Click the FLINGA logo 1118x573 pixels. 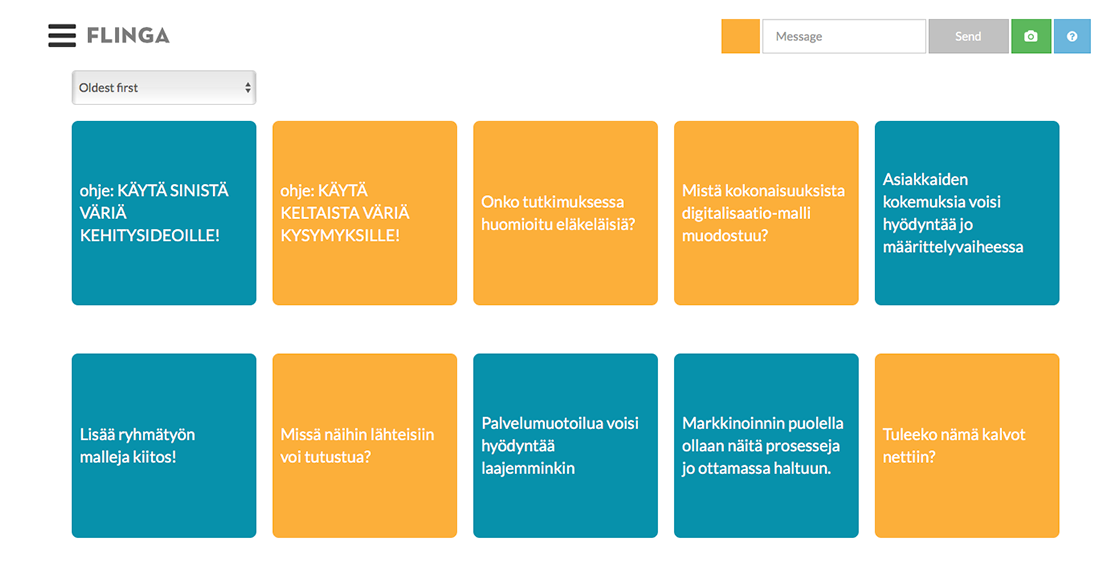[x=128, y=36]
